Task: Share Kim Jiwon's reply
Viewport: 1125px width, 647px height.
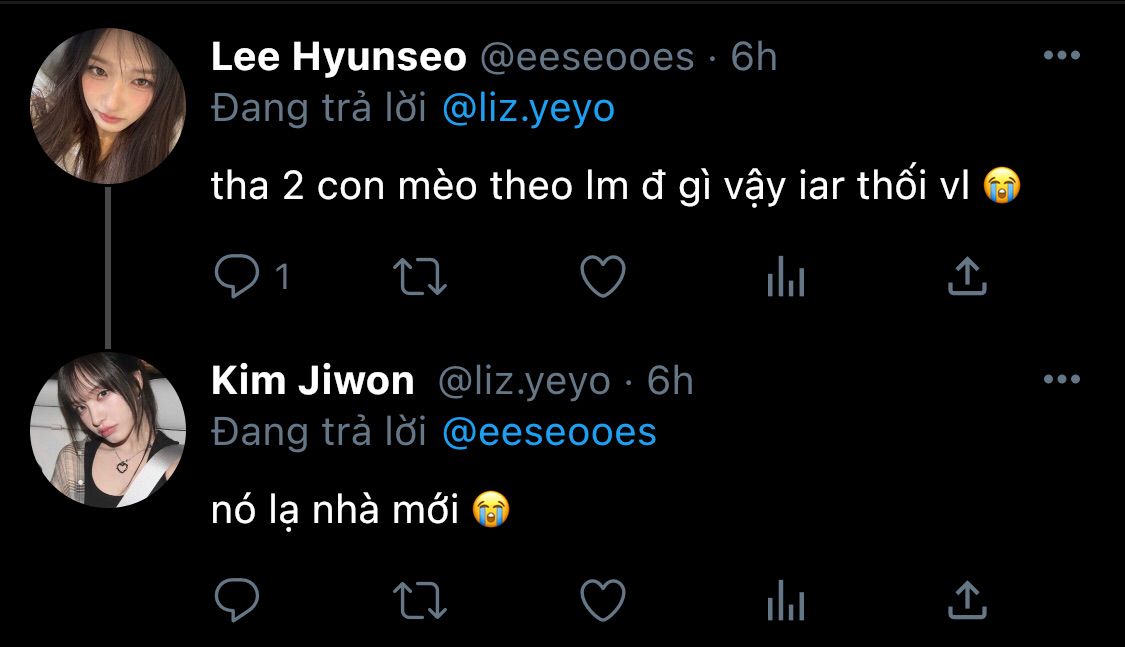Action: point(967,600)
